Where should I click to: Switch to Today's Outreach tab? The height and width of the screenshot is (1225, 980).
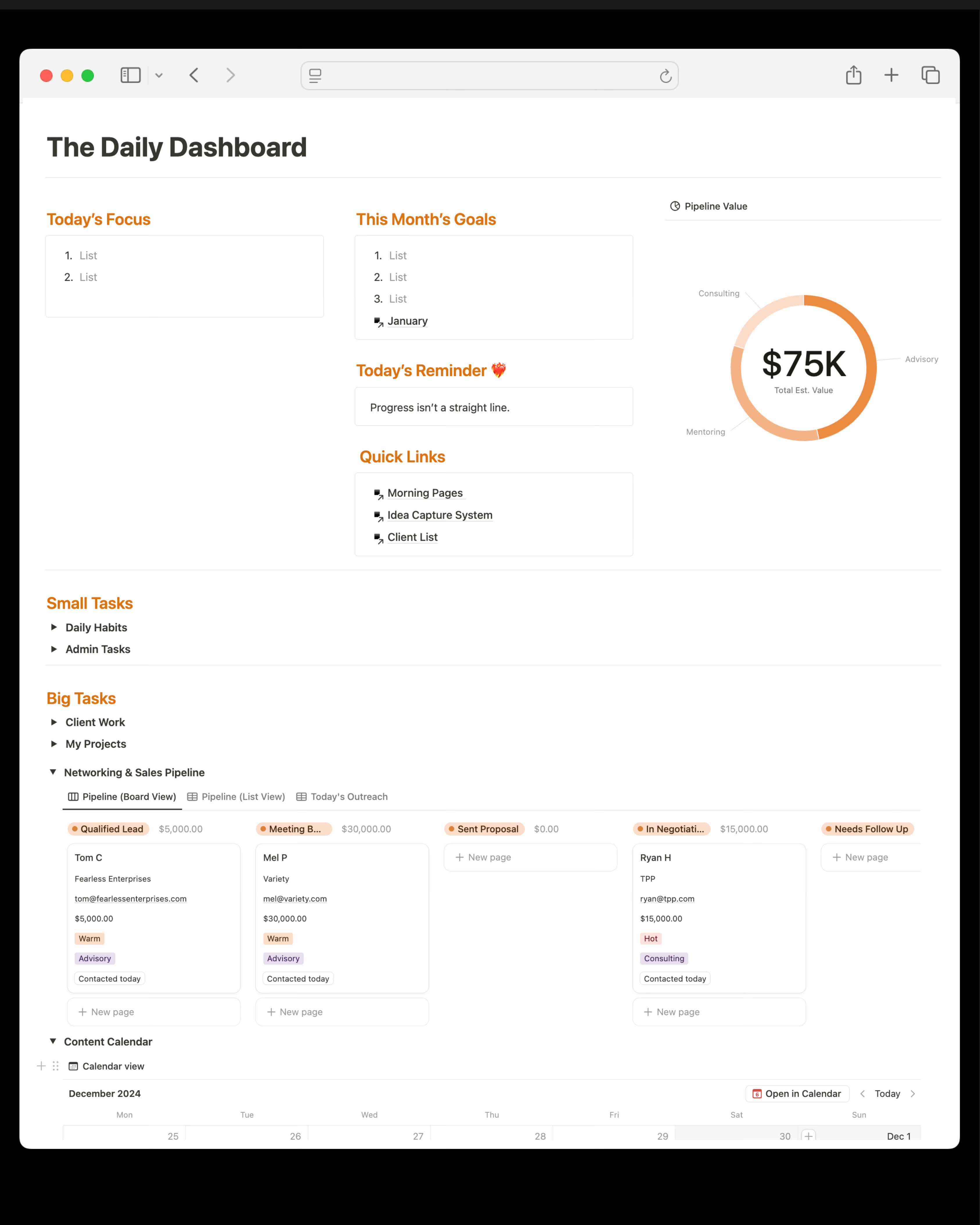click(x=342, y=797)
